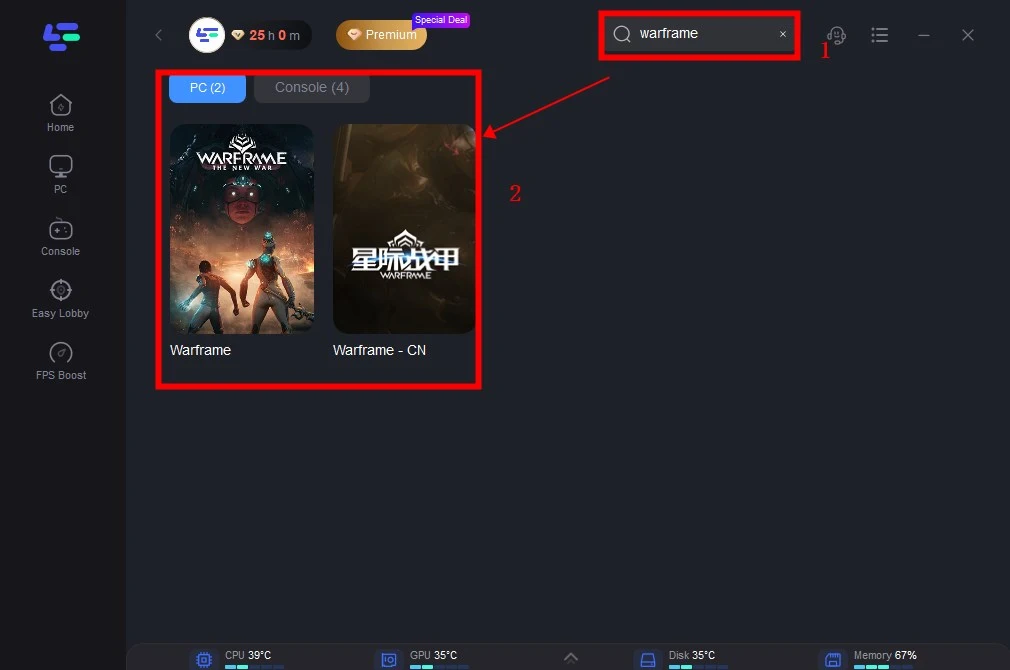Close the LagoFast window
The image size is (1010, 670).
coord(967,35)
